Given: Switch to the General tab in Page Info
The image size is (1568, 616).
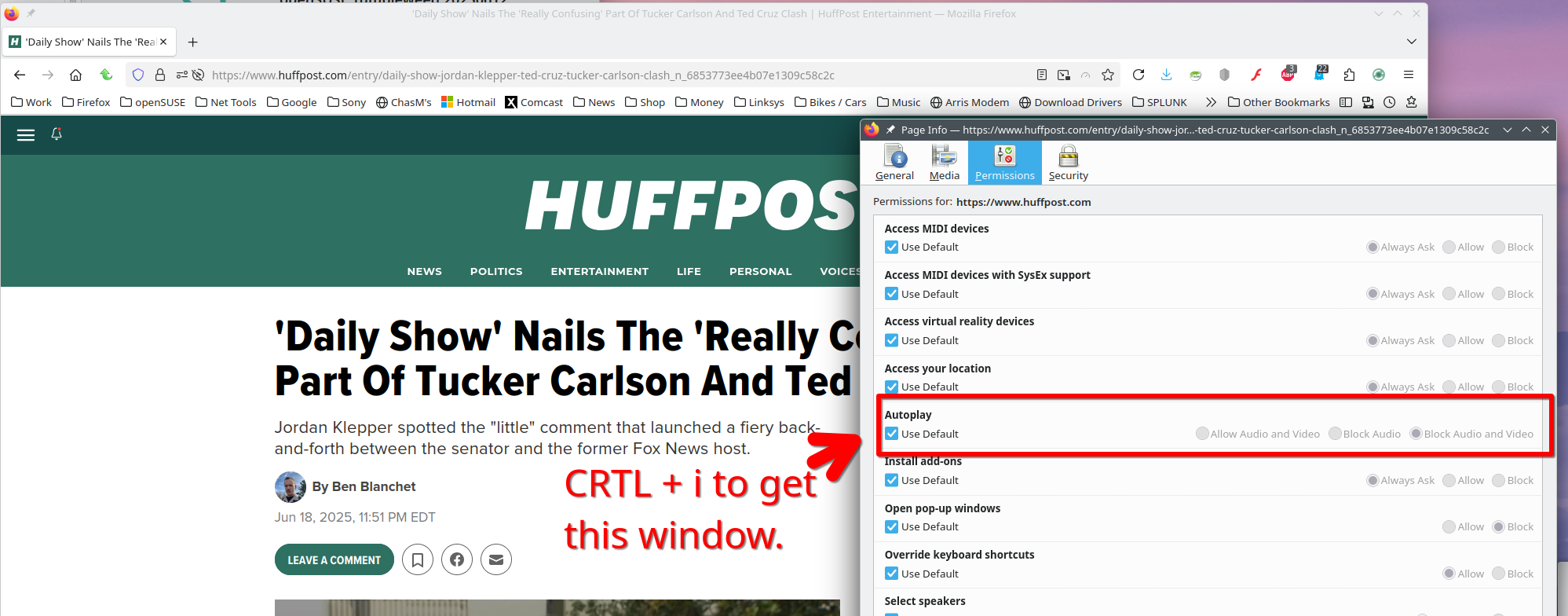Looking at the screenshot, I should [894, 163].
